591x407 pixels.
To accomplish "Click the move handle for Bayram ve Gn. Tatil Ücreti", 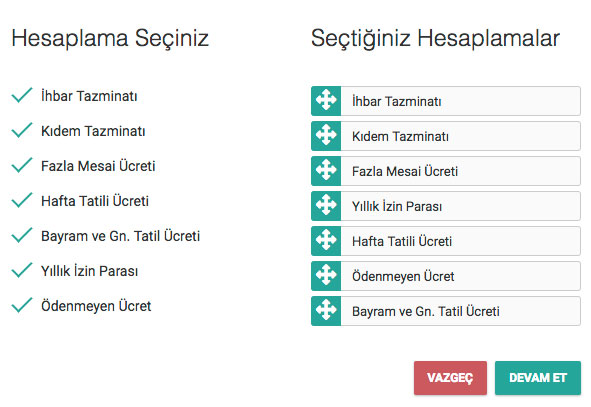I will pos(326,311).
